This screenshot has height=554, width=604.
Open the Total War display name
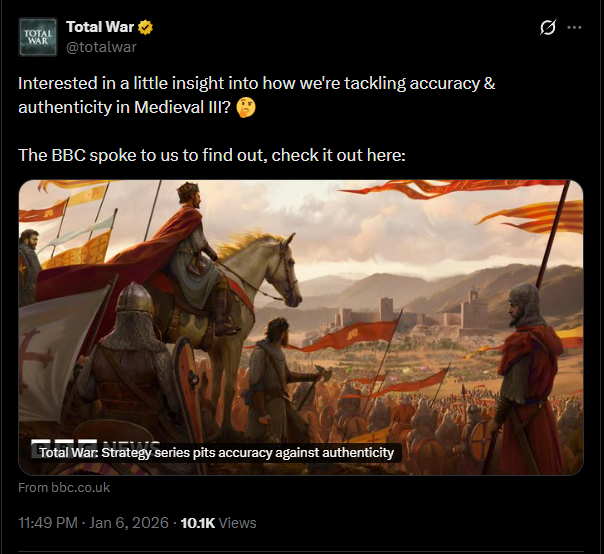99,27
